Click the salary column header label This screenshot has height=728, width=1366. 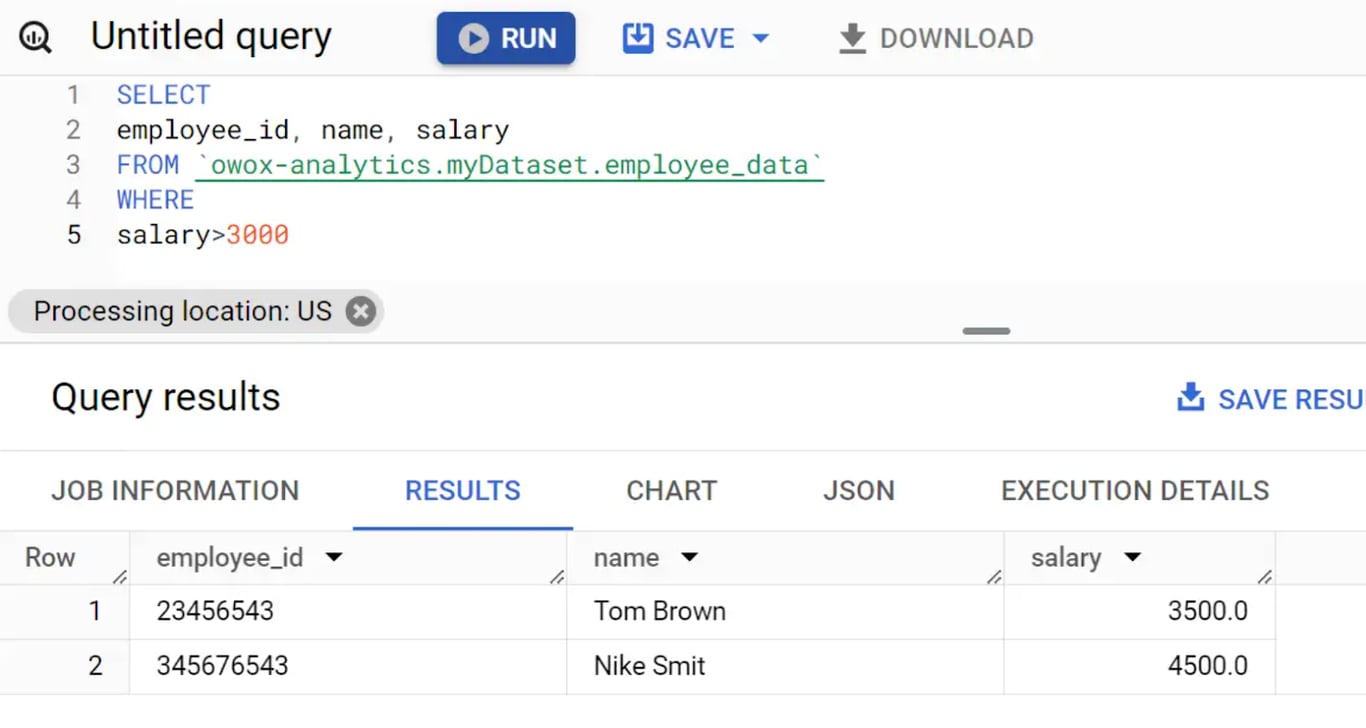click(1066, 558)
